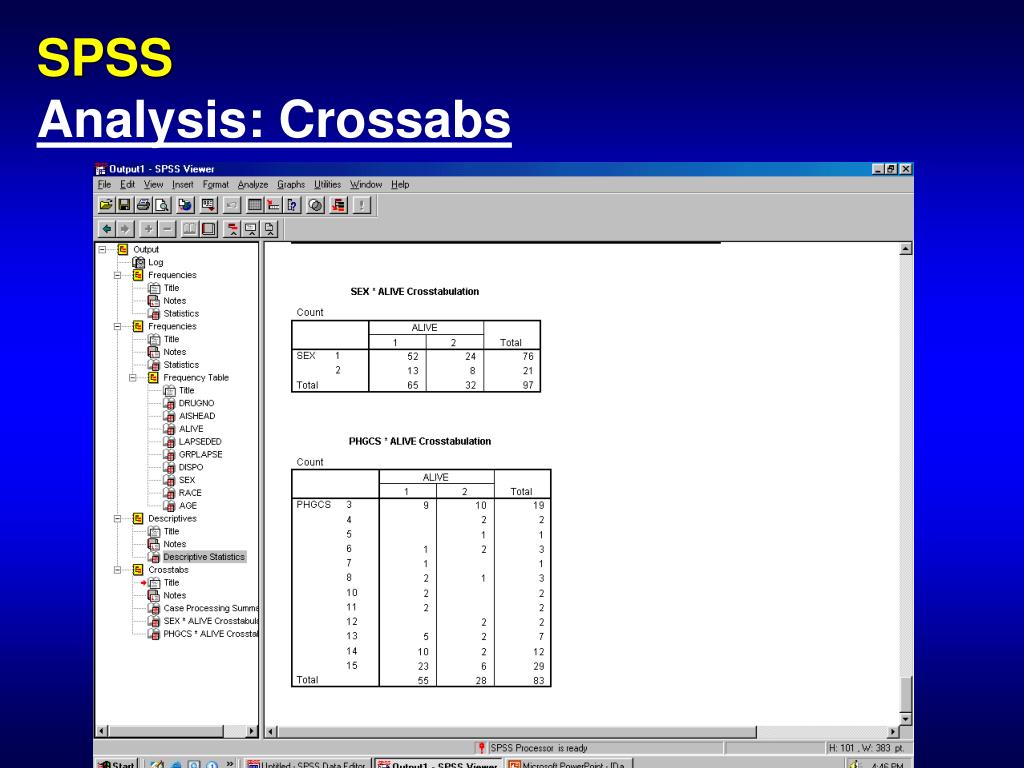Click the Expand plus outline toolbar icon

(x=148, y=229)
